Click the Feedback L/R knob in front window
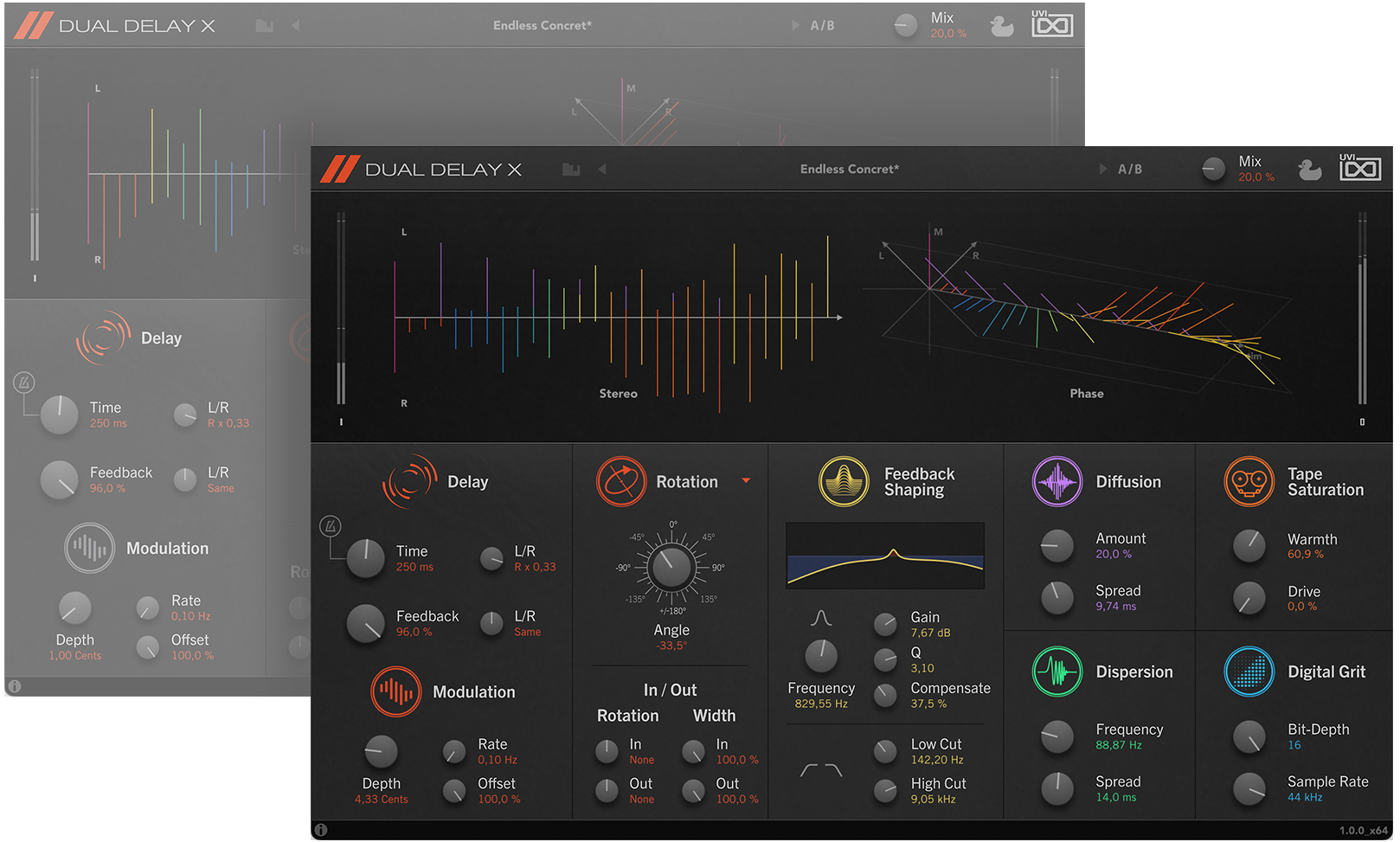1400x842 pixels. (x=491, y=623)
